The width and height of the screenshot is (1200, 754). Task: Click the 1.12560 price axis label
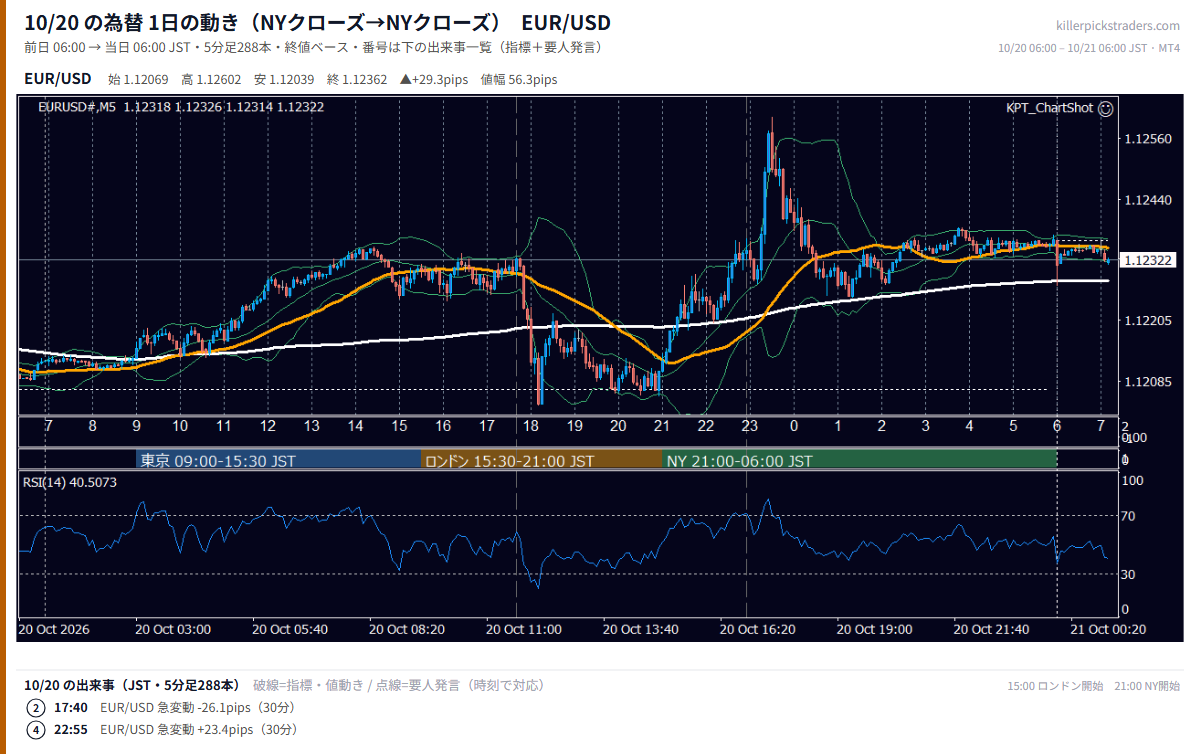[1148, 139]
